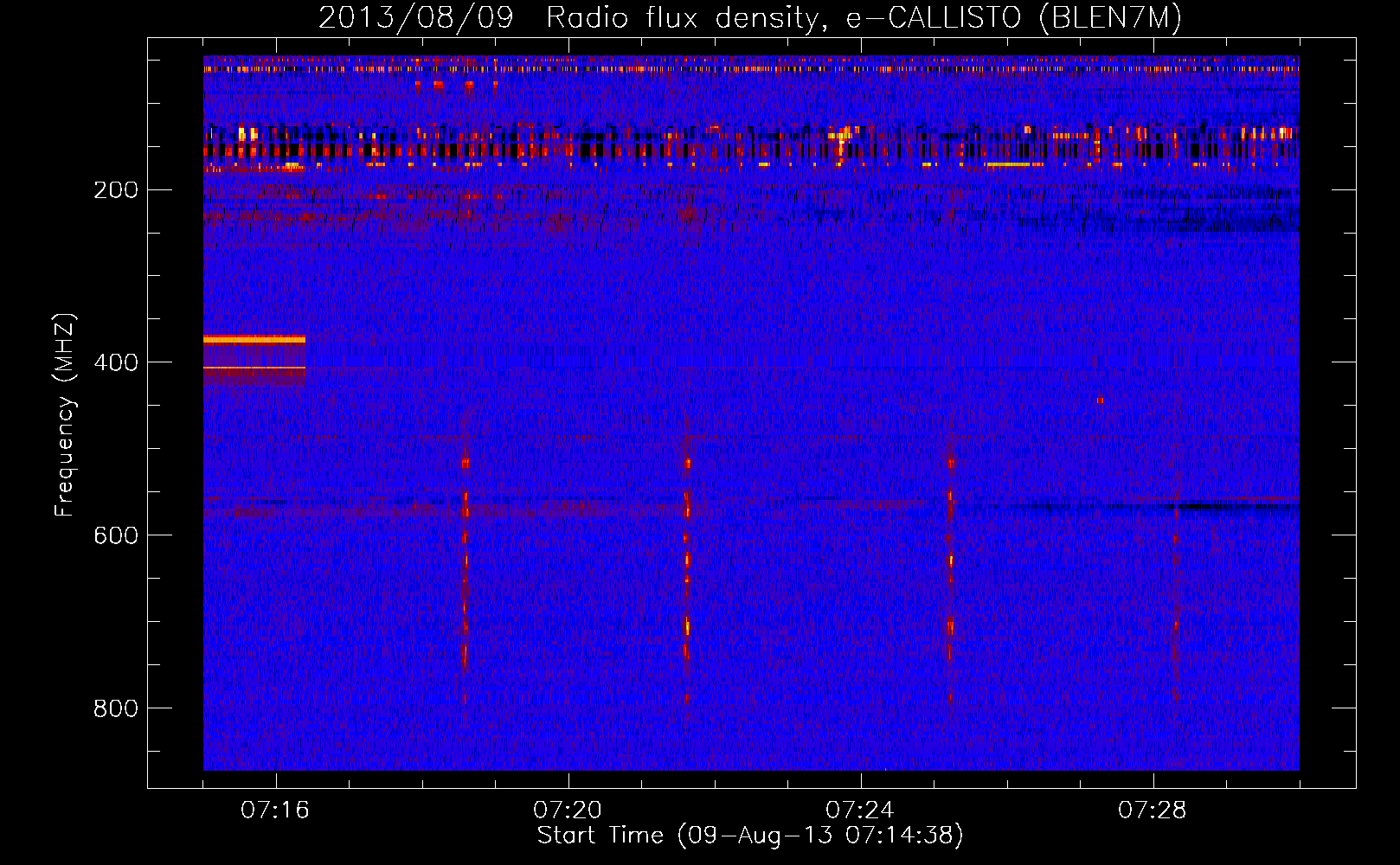Viewport: 1400px width, 865px height.
Task: Click the 'Start Time (09-Aug-13 07:14:38)' label
Action: click(x=750, y=836)
